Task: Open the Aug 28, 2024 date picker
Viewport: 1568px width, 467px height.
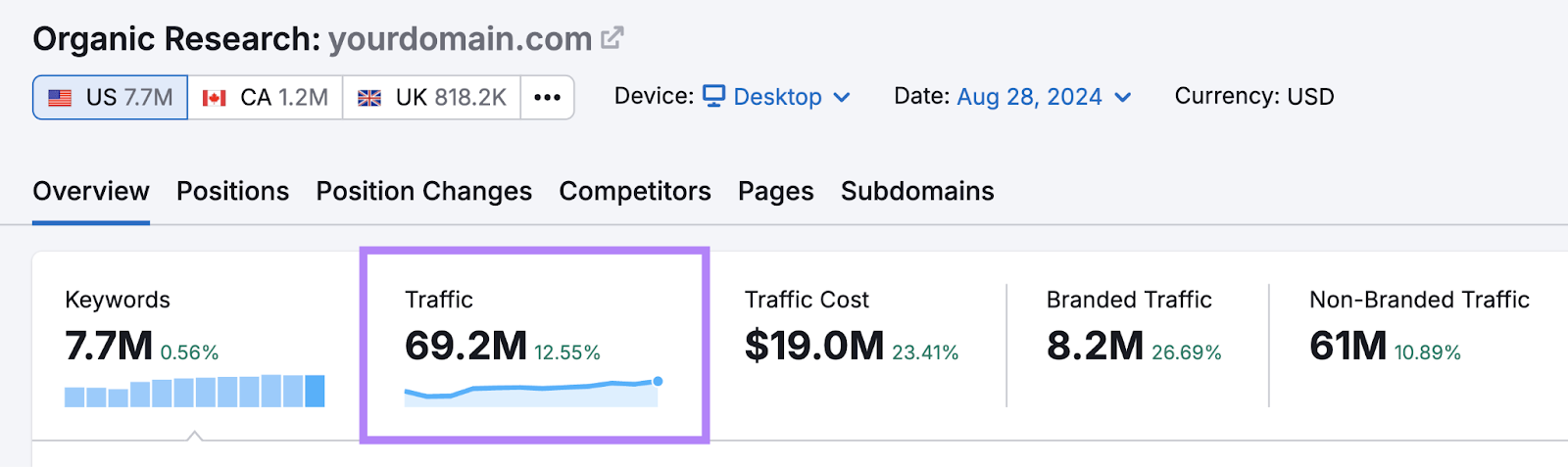Action: (1029, 97)
